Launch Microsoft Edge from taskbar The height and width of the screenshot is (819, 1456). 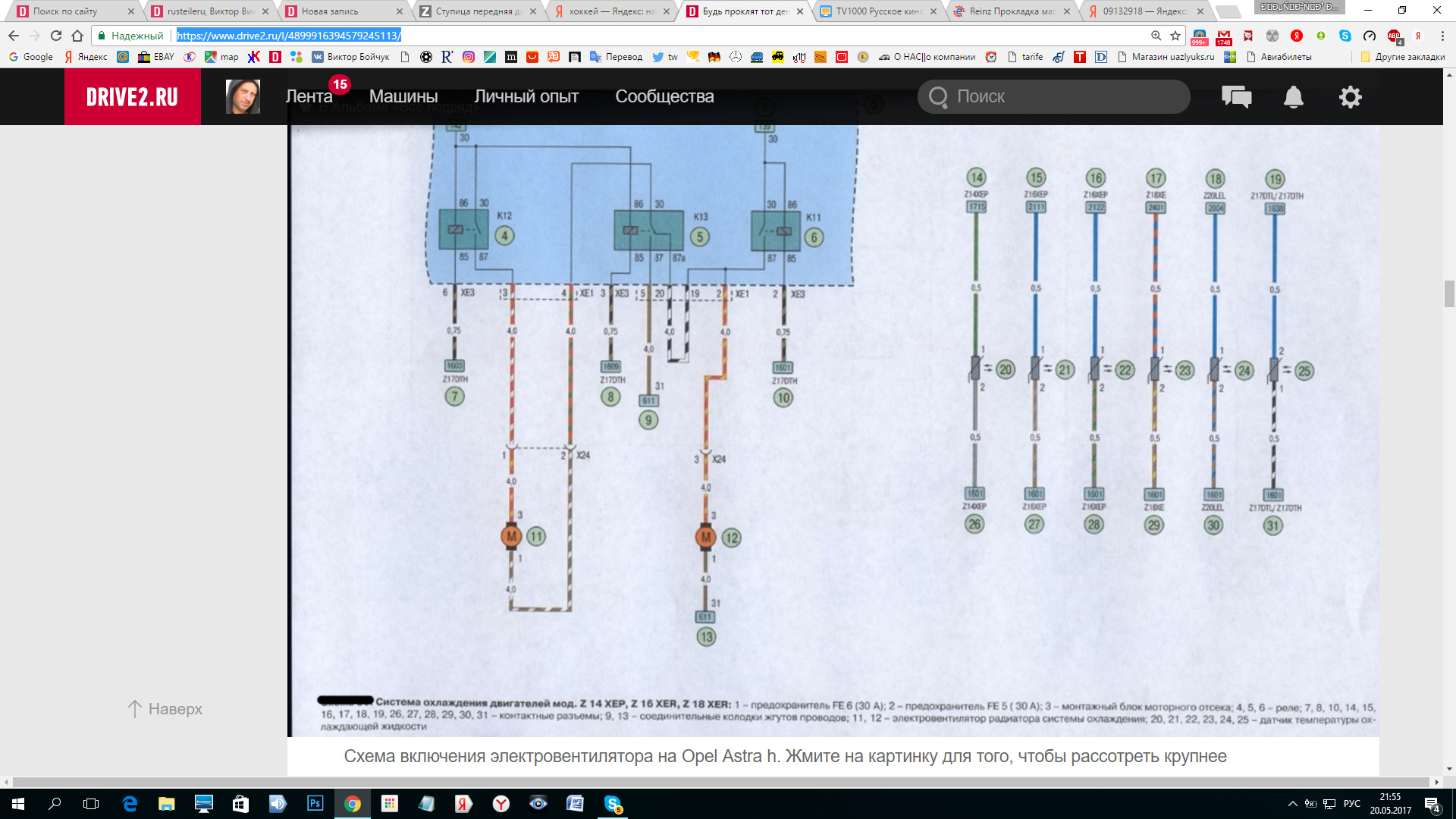point(130,804)
